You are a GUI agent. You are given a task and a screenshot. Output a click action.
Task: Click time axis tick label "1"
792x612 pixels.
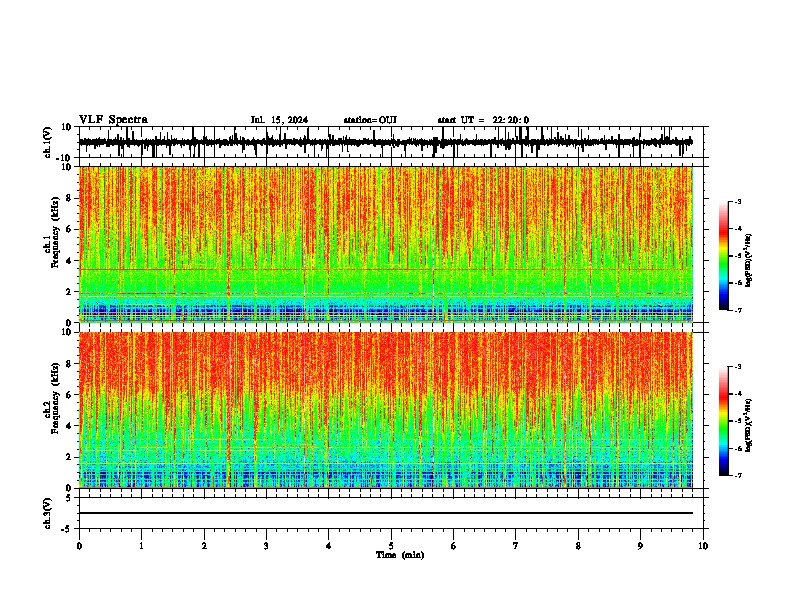pos(141,546)
